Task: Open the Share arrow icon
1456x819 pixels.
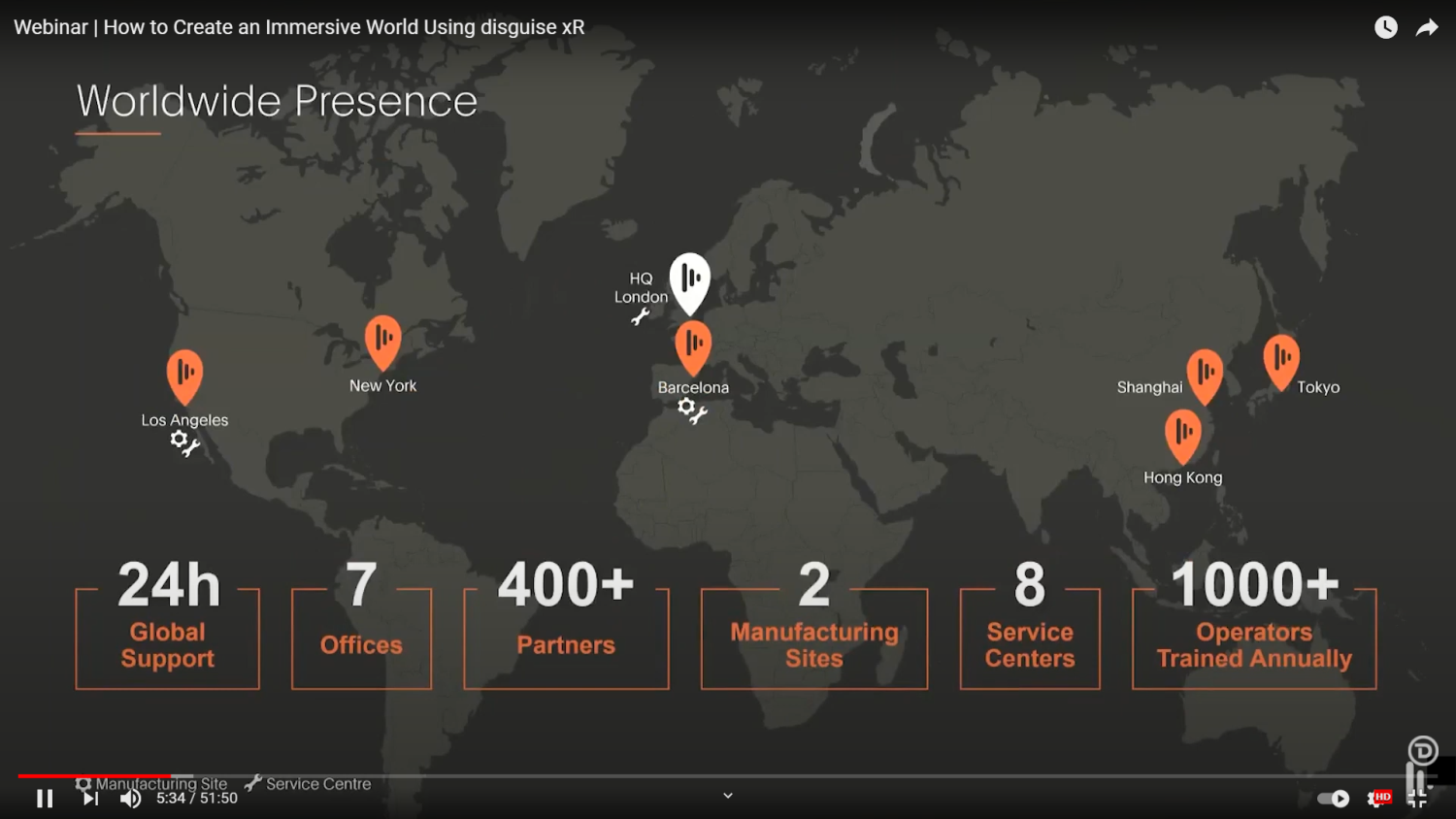Action: (1427, 27)
